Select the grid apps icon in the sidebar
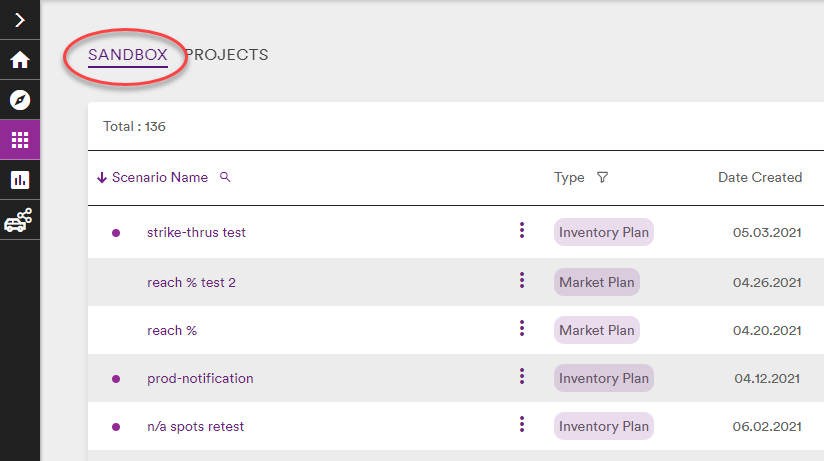Screen dimensions: 824x461 (x=20, y=140)
